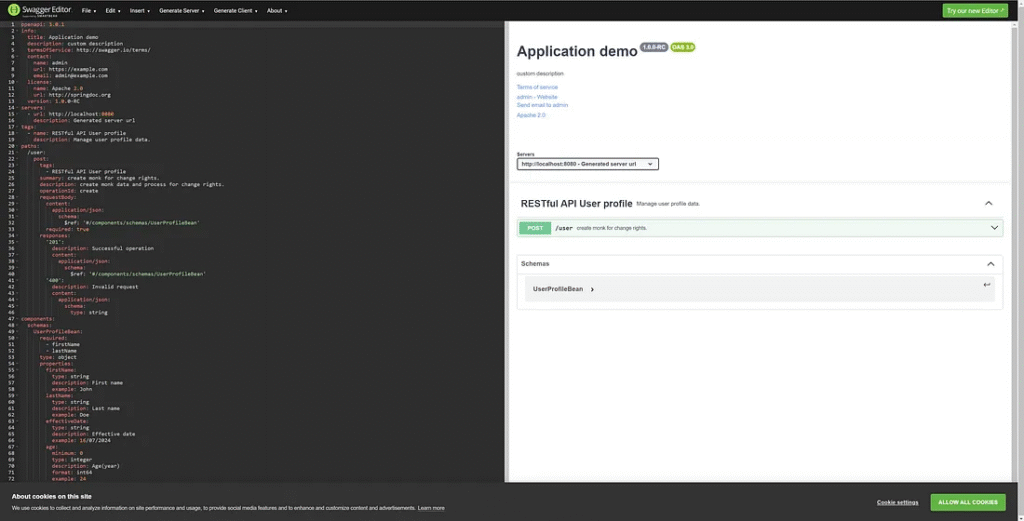Click 'summary: create monk for change rights.' line
Screen dimensions: 1024x521
tap(99, 178)
